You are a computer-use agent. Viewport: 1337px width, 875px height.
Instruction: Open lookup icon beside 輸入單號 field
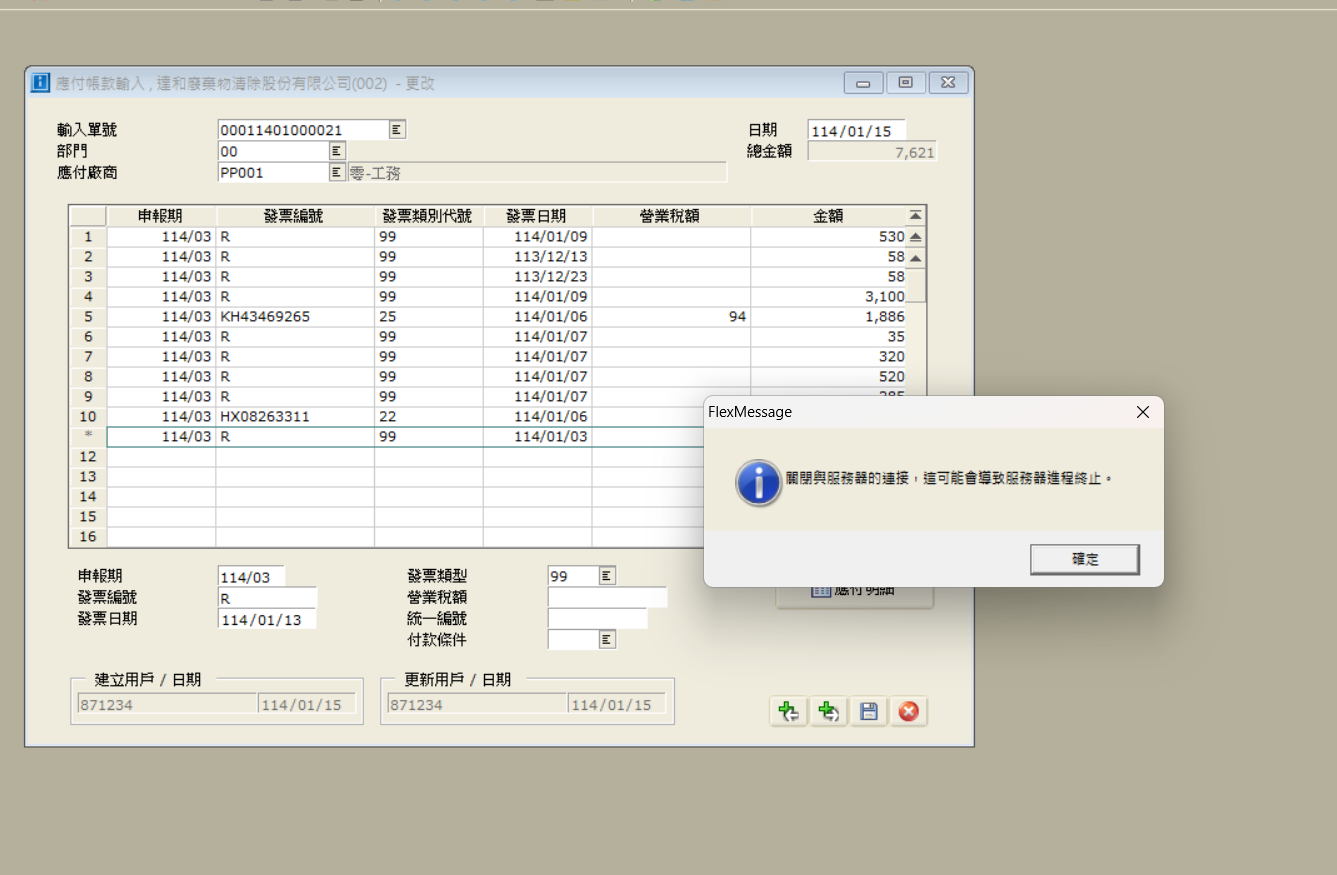397,130
